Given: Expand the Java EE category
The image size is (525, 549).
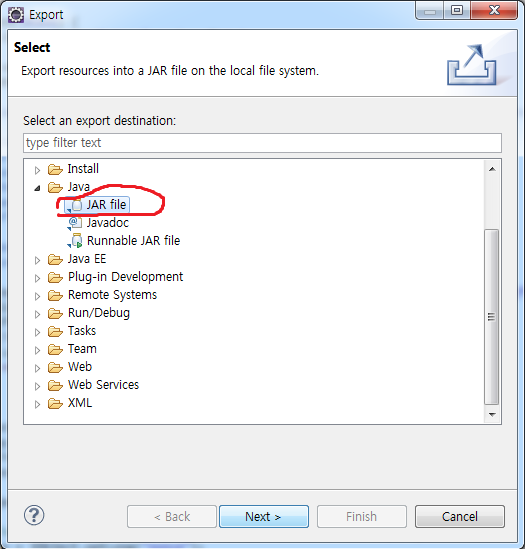Looking at the screenshot, I should point(37,260).
